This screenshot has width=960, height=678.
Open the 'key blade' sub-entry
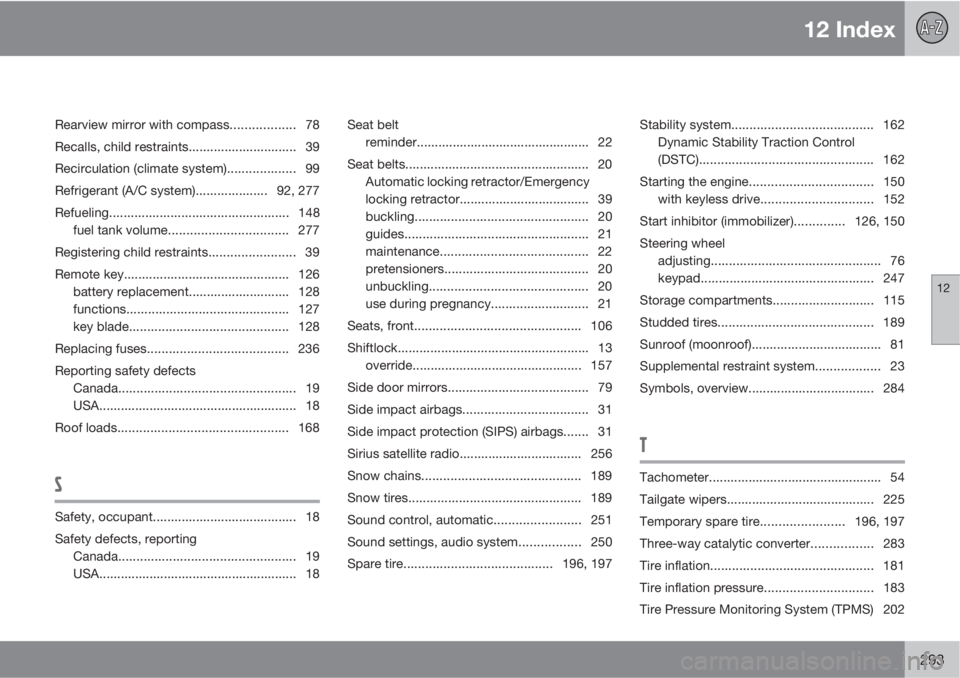pos(196,327)
